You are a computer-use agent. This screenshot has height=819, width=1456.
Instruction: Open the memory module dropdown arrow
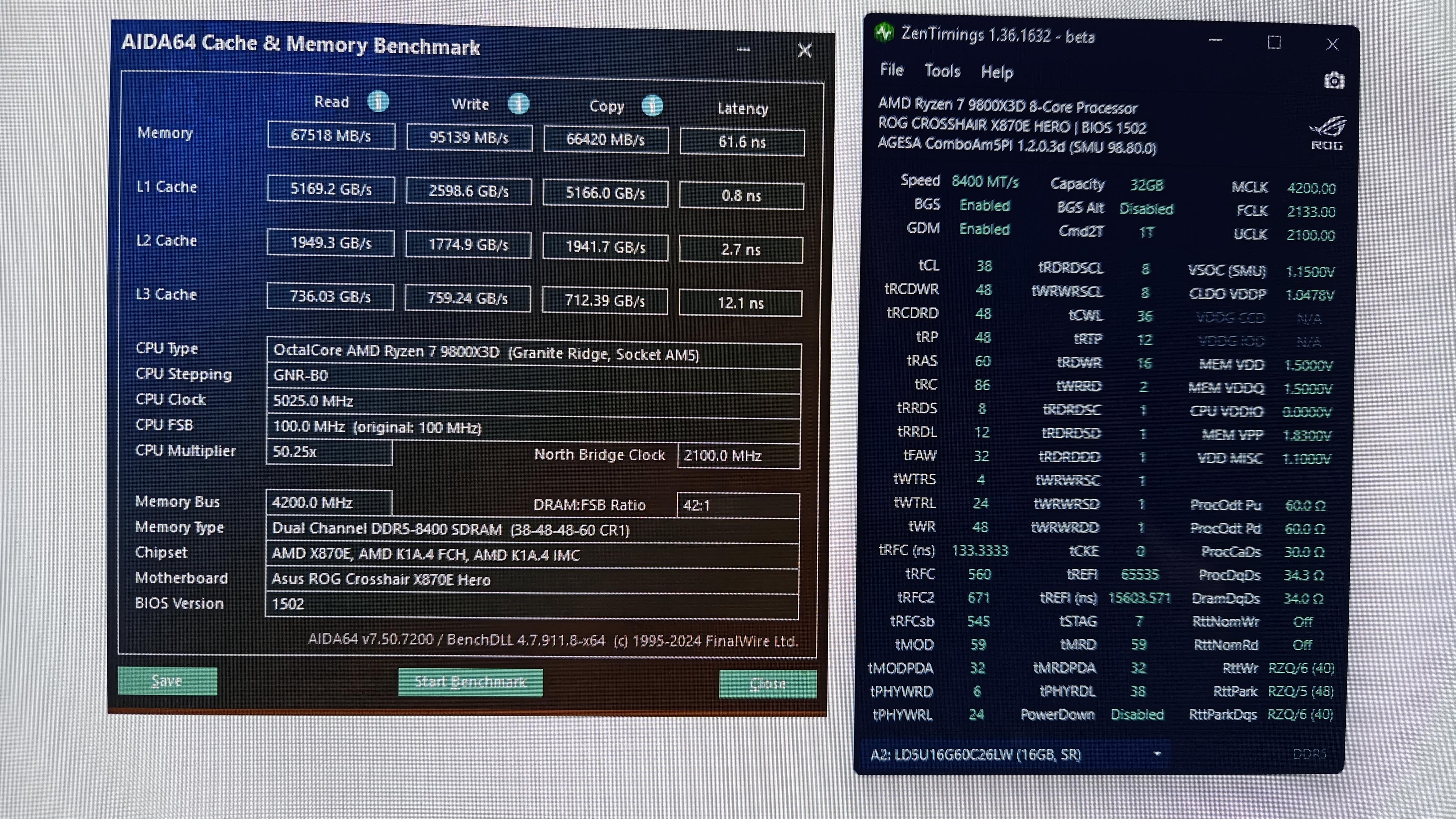(1157, 754)
